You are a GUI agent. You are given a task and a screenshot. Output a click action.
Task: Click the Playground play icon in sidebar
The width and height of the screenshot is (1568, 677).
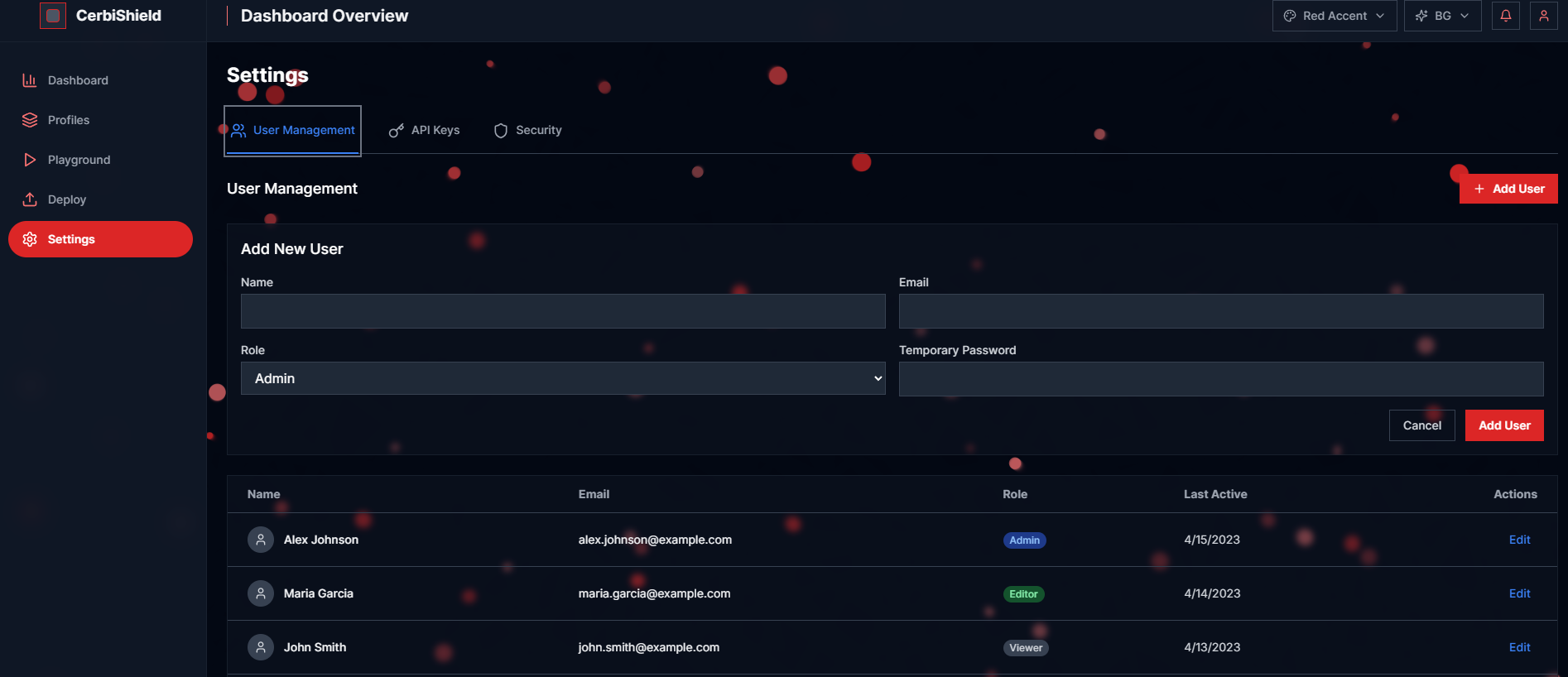coord(30,160)
